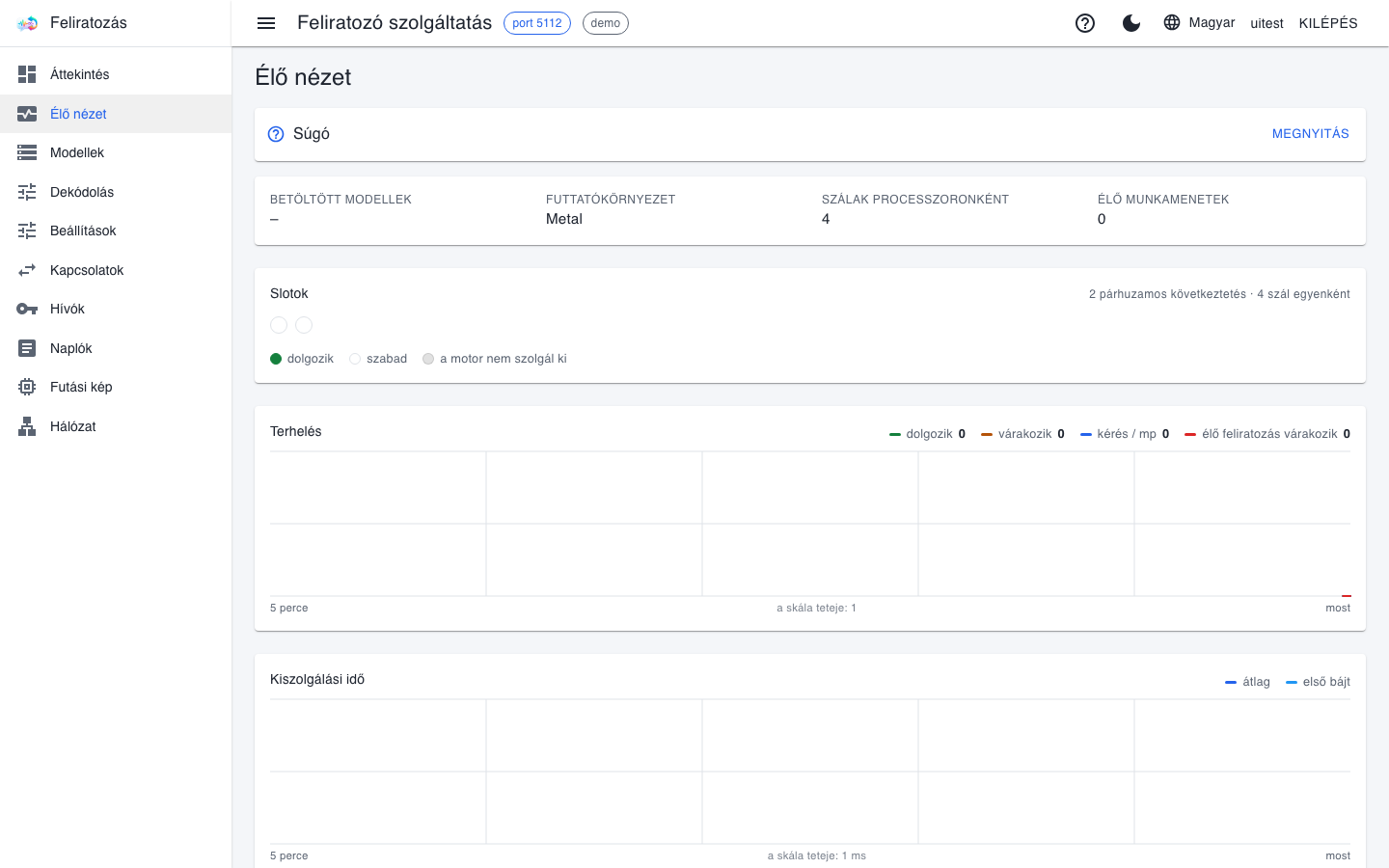This screenshot has width=1389, height=868.
Task: Click the Dekódolás tune icon
Action: [x=27, y=192]
